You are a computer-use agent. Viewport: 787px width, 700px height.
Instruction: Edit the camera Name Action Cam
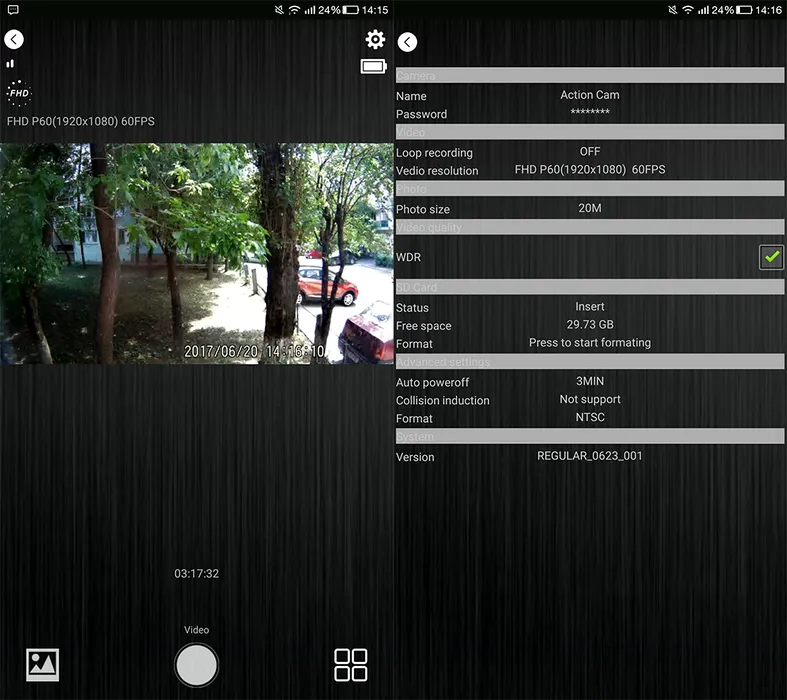[589, 96]
